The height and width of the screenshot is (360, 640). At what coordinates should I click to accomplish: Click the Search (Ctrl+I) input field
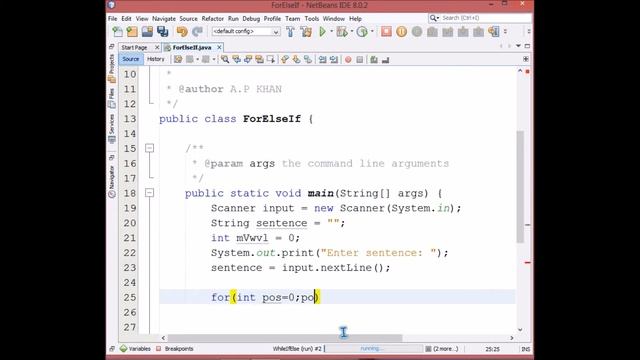point(486,18)
